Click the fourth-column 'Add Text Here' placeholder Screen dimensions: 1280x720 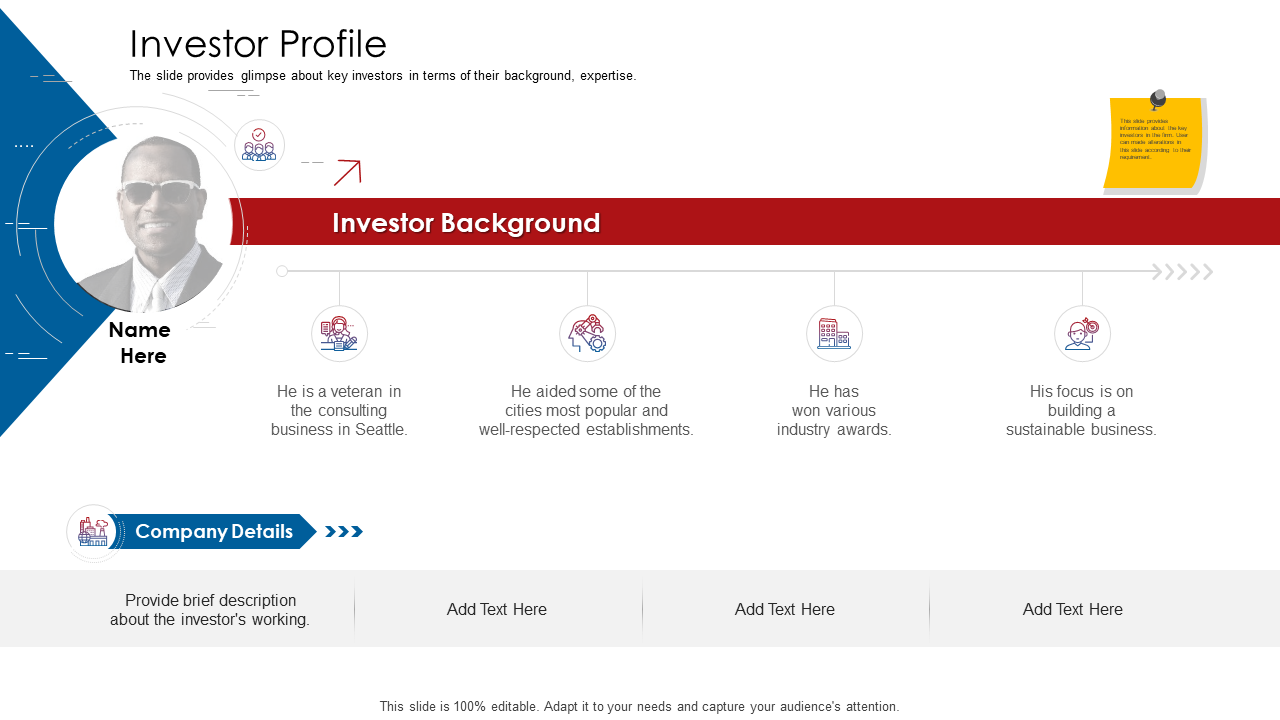(x=1073, y=609)
